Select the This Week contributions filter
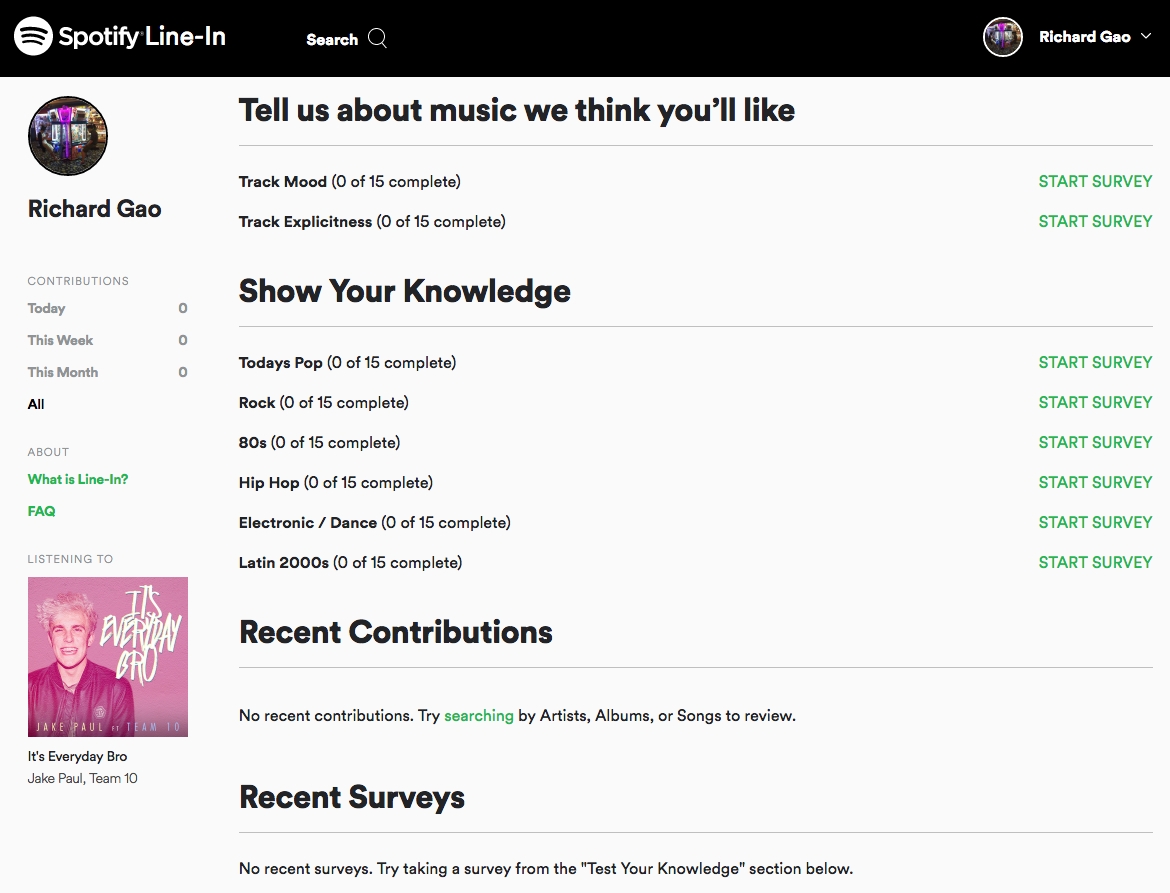1170x893 pixels. [60, 340]
